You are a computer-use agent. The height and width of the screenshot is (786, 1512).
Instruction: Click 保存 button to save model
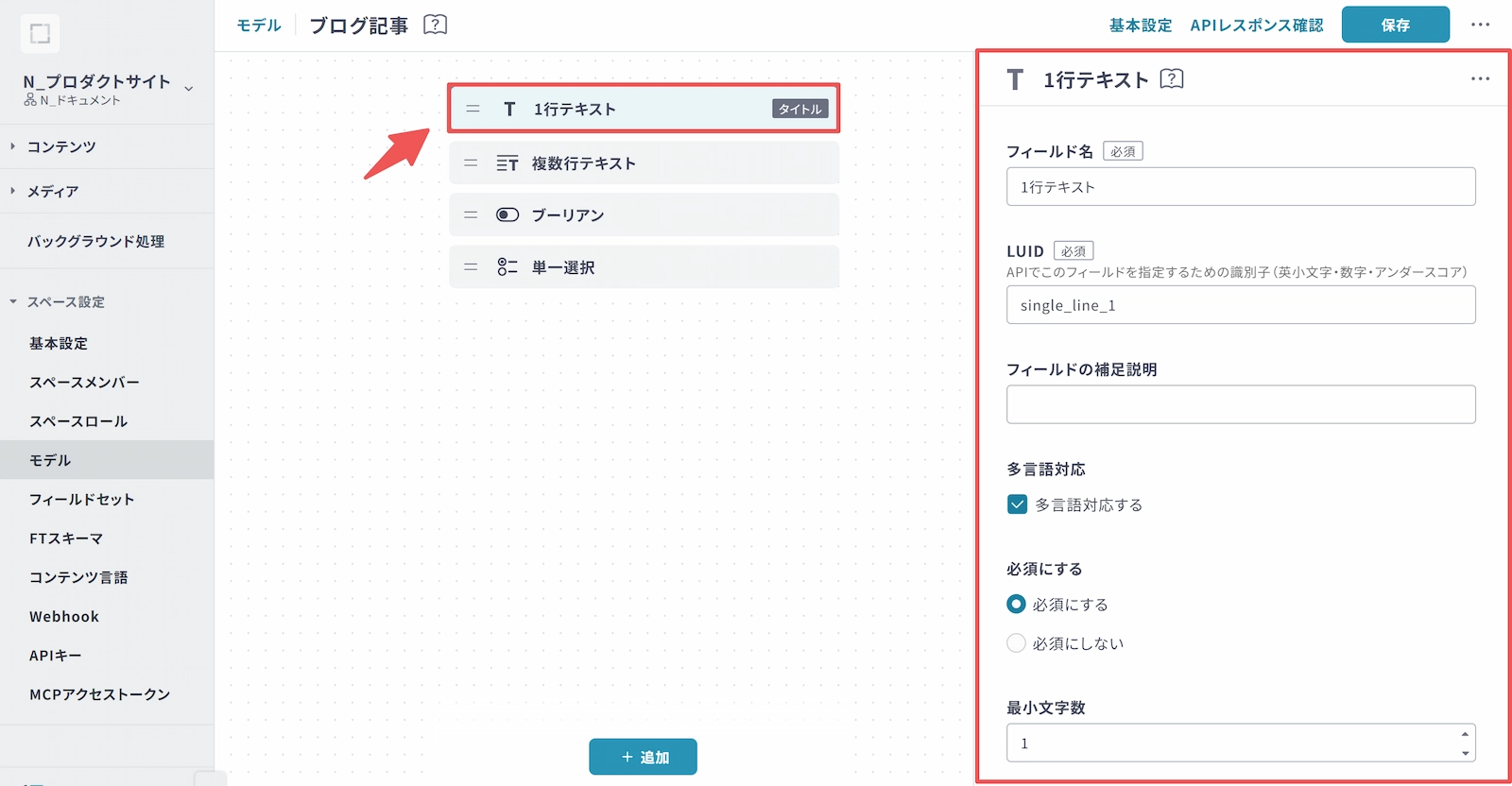1395,25
